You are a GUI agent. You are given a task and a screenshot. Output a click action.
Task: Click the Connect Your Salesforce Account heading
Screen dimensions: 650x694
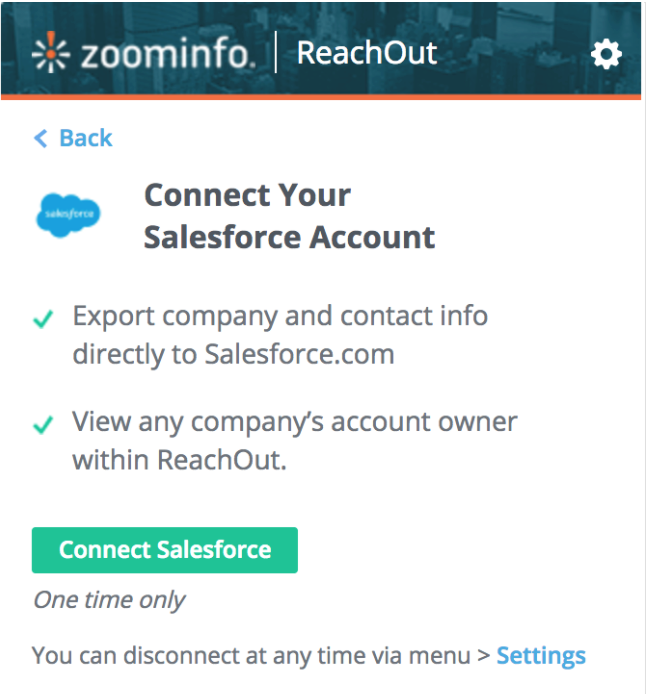click(289, 216)
